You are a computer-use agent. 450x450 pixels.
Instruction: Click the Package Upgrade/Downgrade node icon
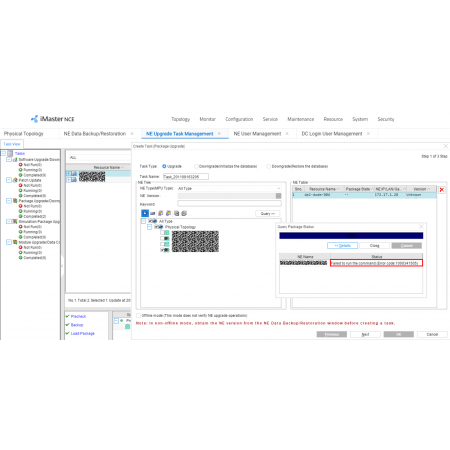click(15, 201)
